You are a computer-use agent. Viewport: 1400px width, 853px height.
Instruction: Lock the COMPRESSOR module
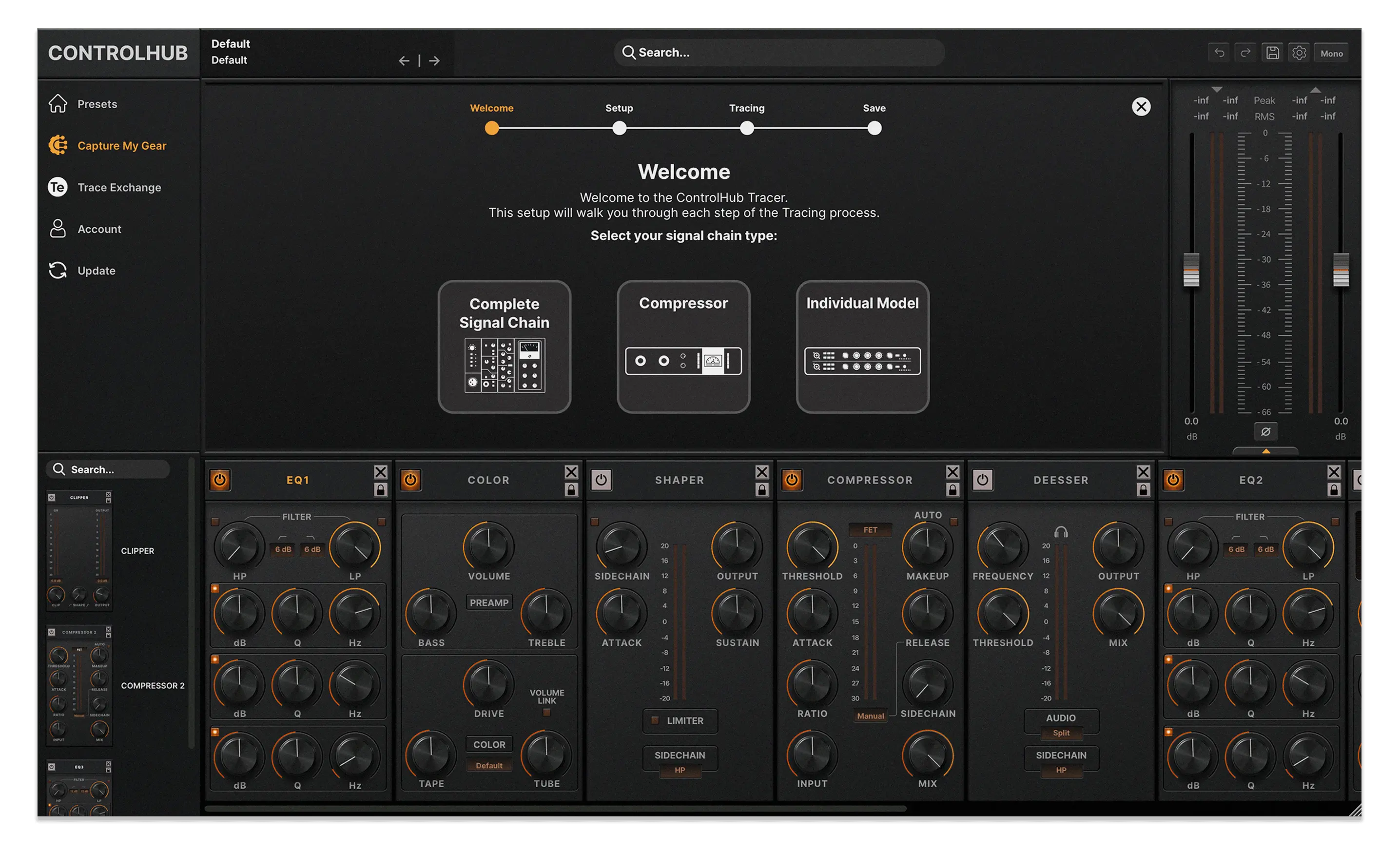click(953, 490)
